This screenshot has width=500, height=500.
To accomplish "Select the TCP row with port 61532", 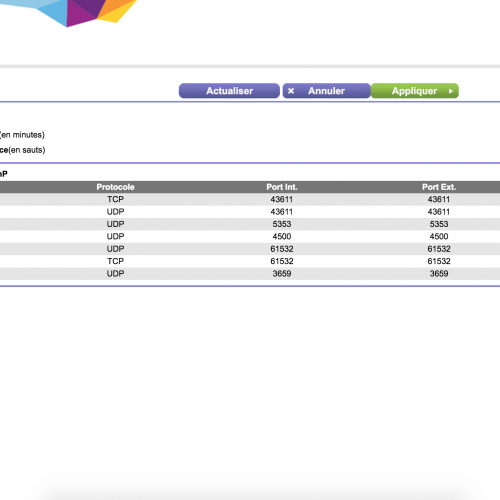I will click(x=250, y=261).
